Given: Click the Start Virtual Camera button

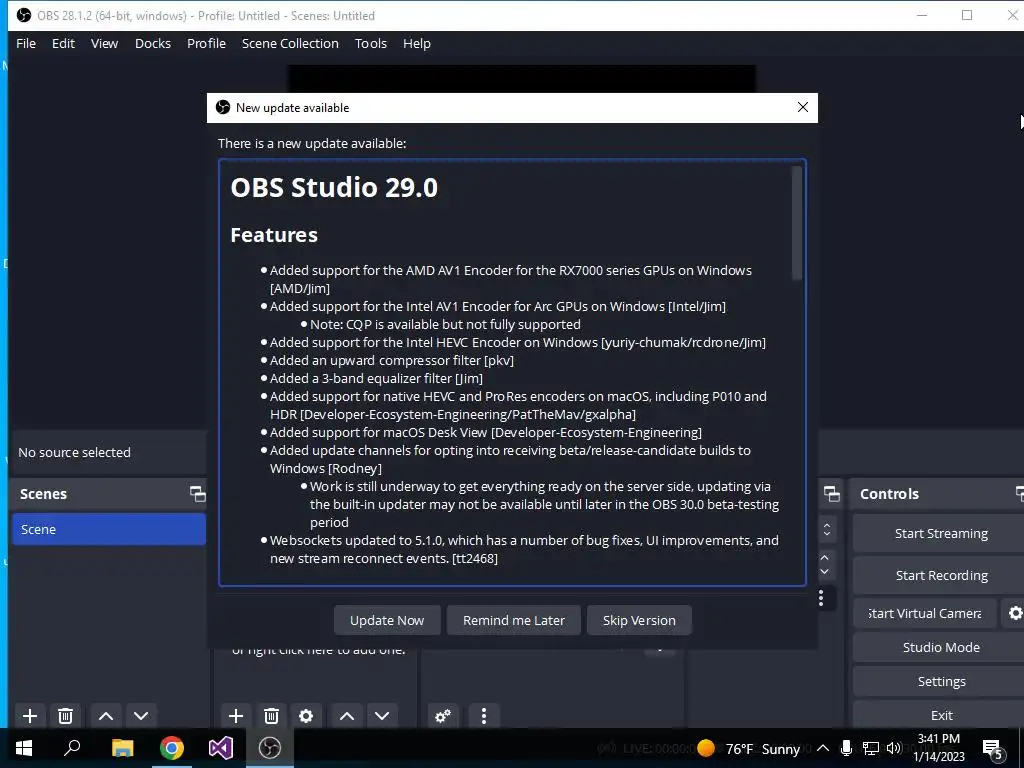Looking at the screenshot, I should (x=925, y=613).
